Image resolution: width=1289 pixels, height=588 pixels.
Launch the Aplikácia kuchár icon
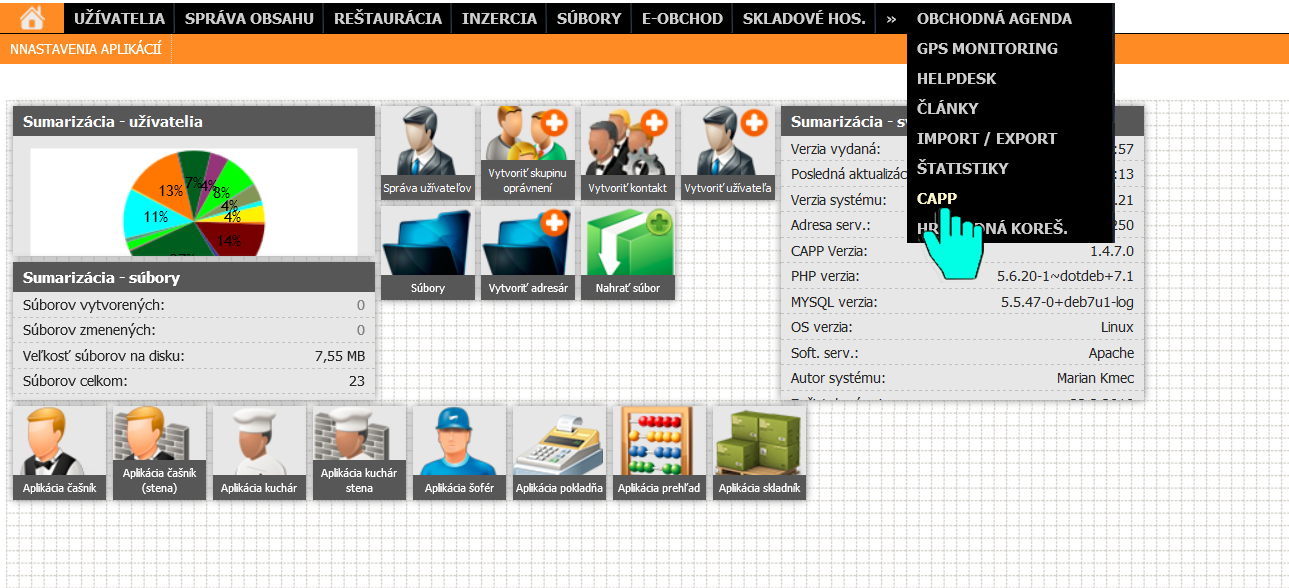click(x=259, y=451)
